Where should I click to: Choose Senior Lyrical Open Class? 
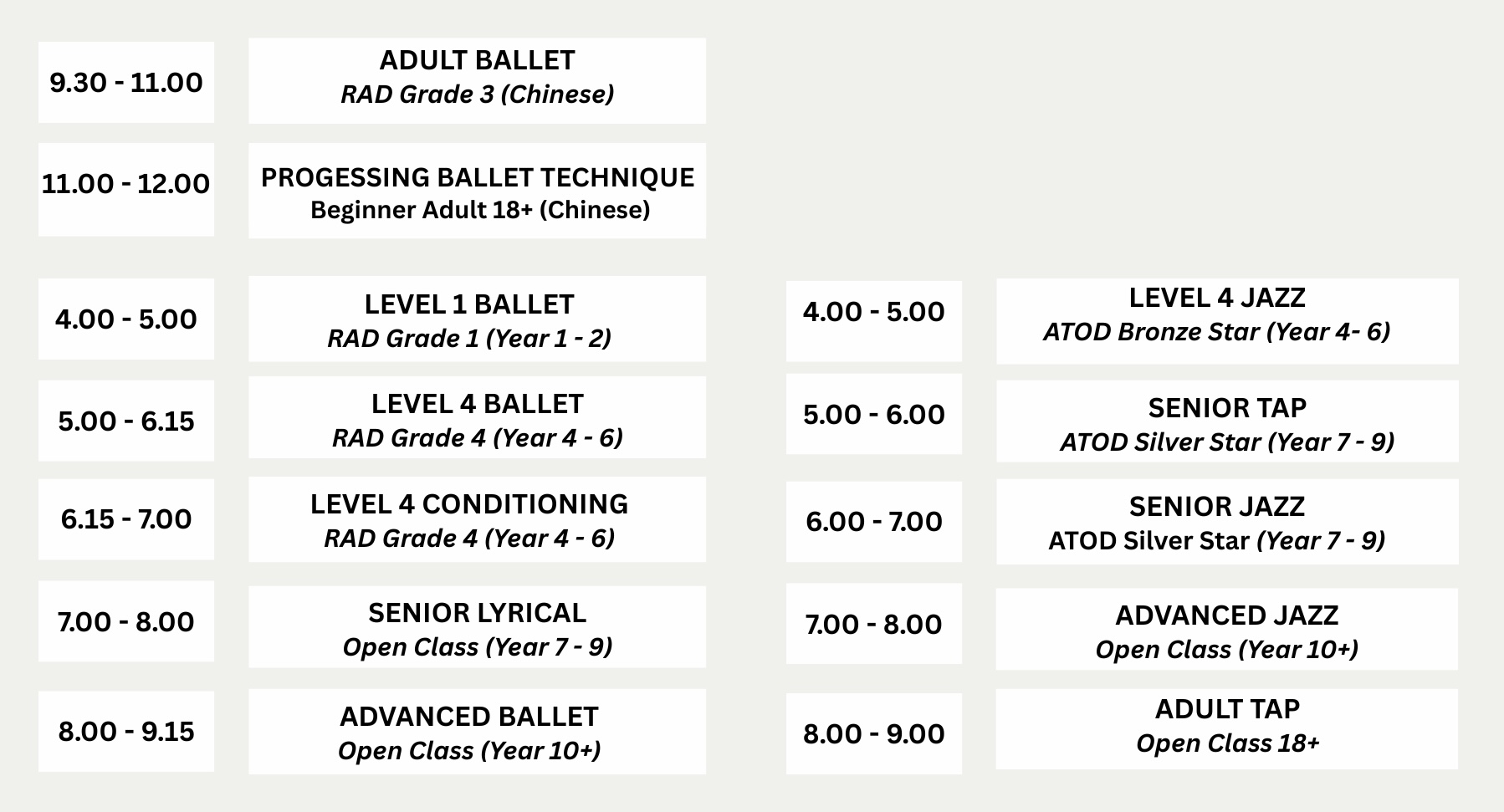(x=477, y=626)
